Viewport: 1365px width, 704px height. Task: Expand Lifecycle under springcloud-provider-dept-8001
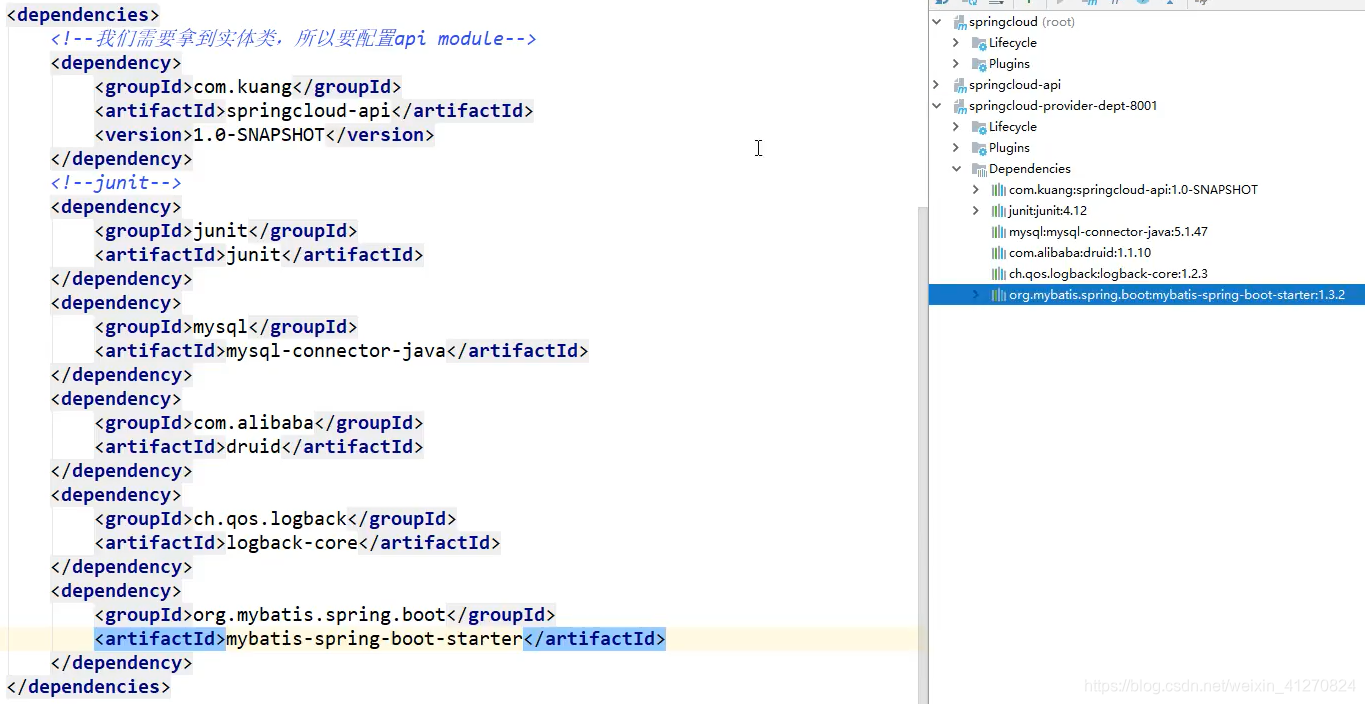pos(956,127)
